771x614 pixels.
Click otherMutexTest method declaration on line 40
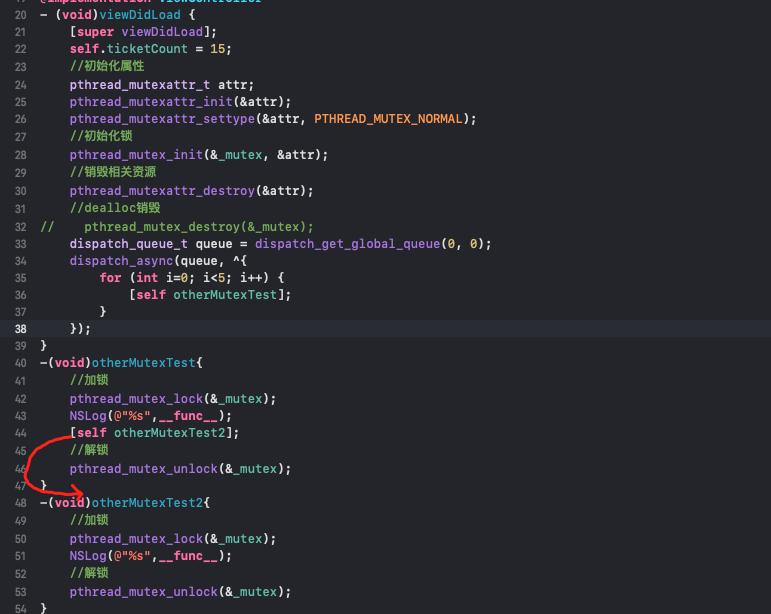[x=139, y=363]
